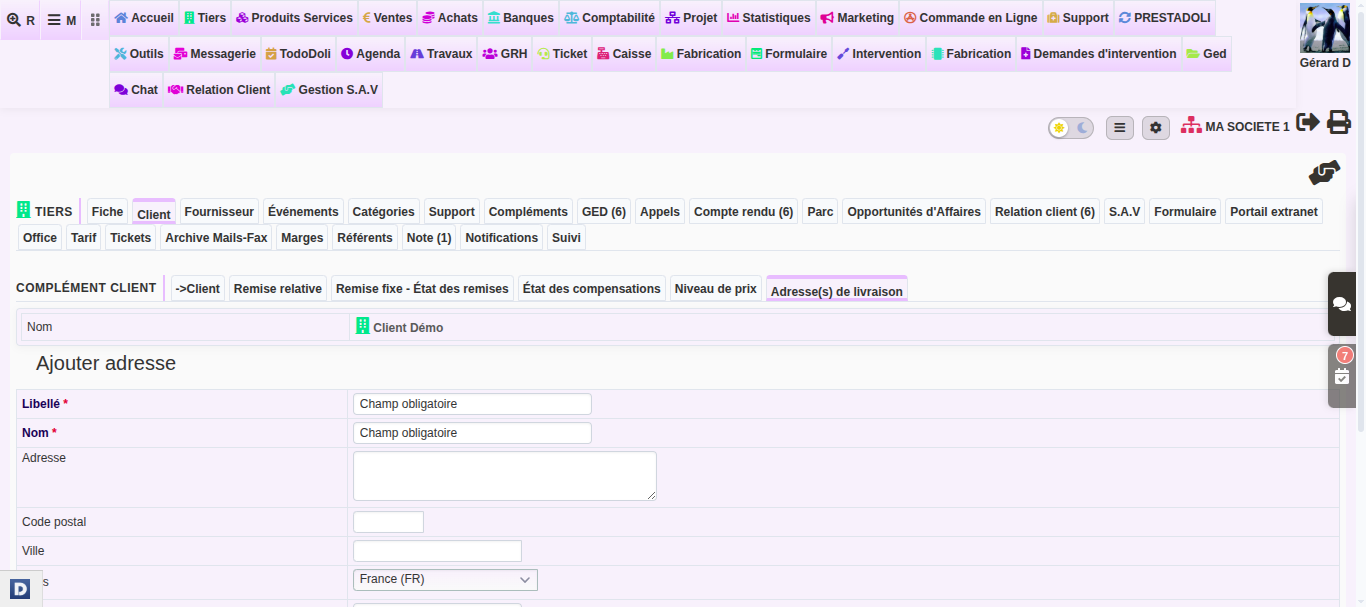Viewport: 1366px width, 607px height.
Task: Click the printer icon
Action: 1339,123
